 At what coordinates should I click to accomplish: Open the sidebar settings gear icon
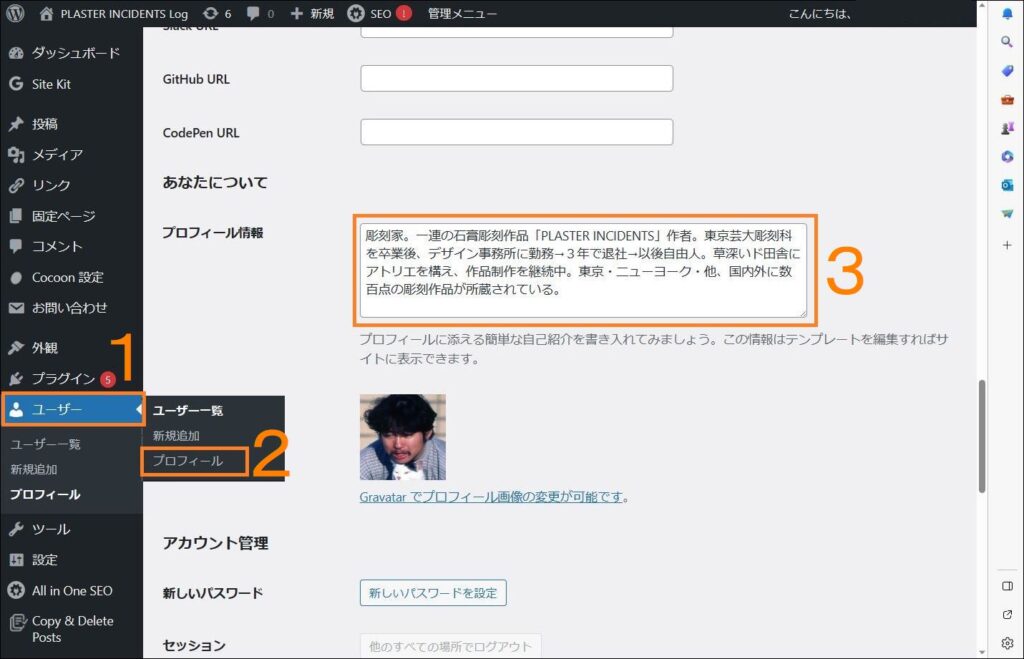coord(1007,643)
